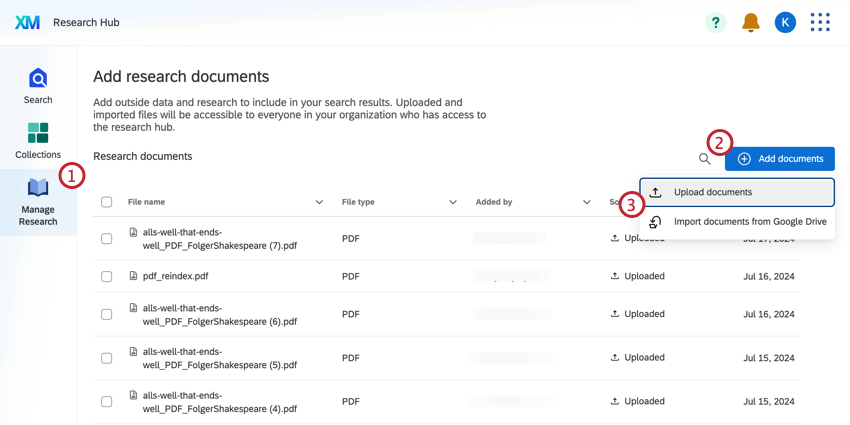
Task: Click the research documents search magnifier icon
Action: [705, 159]
